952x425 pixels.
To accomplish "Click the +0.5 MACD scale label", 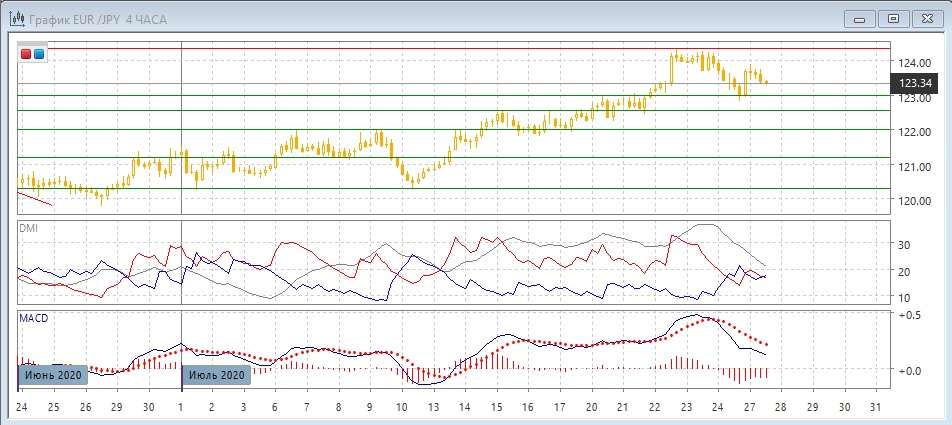I will click(908, 315).
